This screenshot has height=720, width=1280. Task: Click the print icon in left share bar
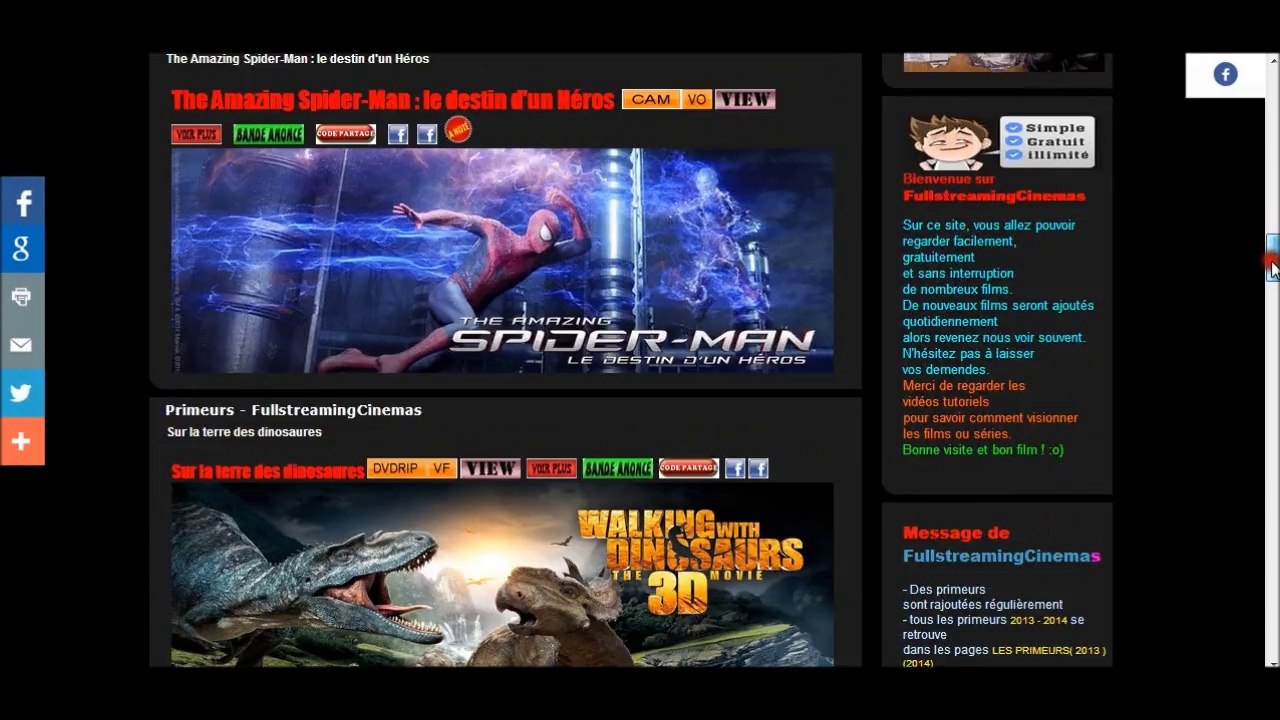pyautogui.click(x=22, y=297)
